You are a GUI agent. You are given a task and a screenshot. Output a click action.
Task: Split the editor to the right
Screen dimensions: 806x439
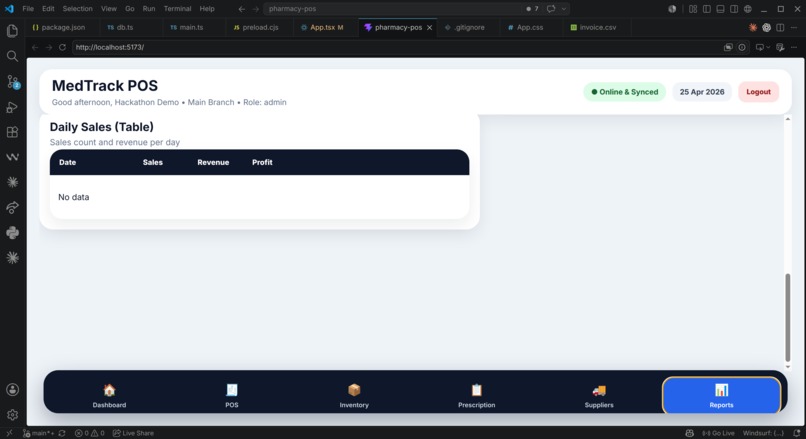780,28
